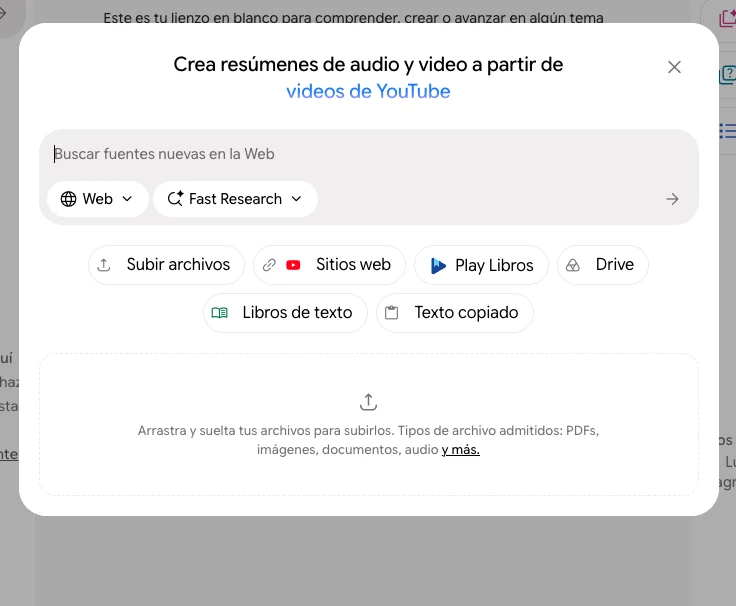Click the drag-and-drop file types description
736x606 pixels.
368,440
